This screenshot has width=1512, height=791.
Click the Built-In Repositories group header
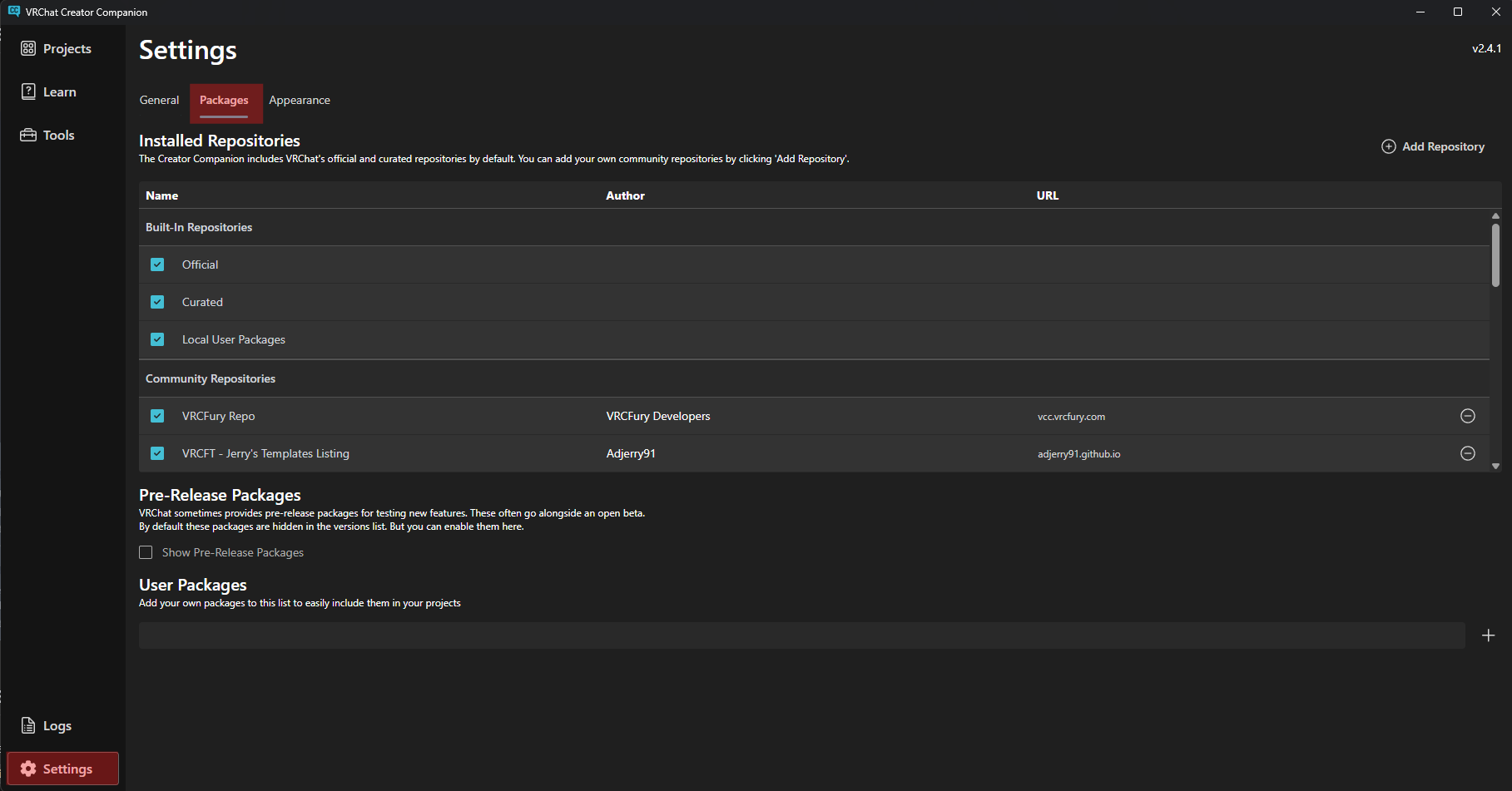coord(199,227)
